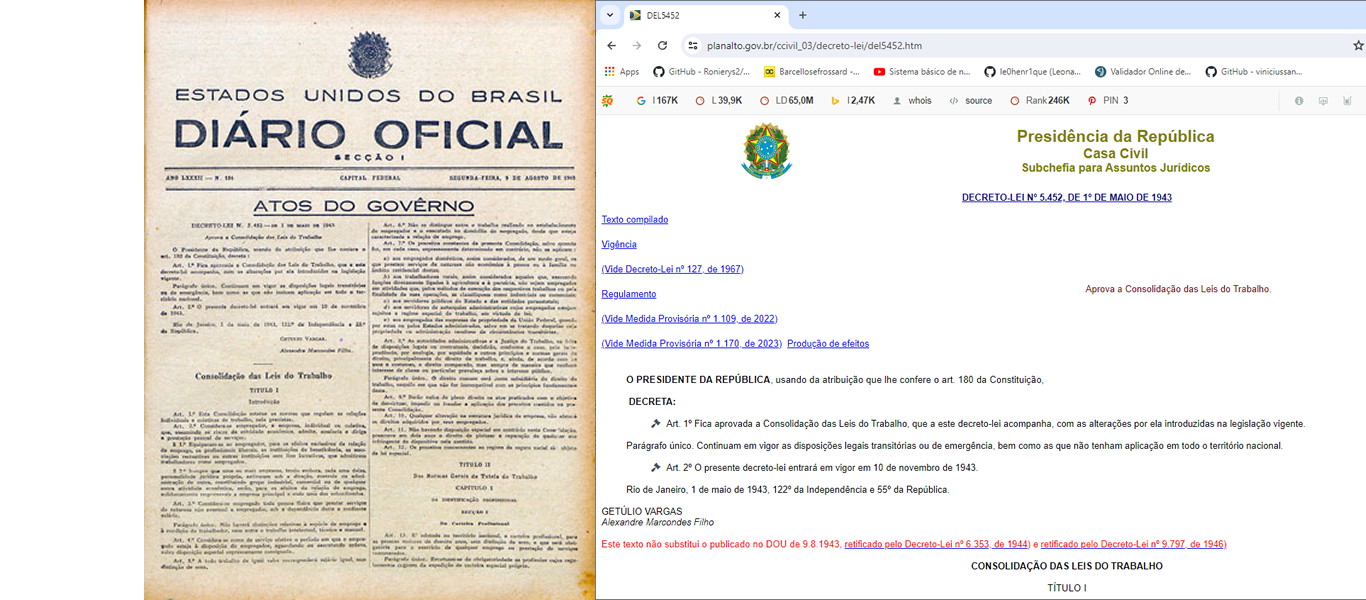Screen dimensions: 1366x600
Task: Select the DEL5452 browser tab
Action: [x=706, y=16]
